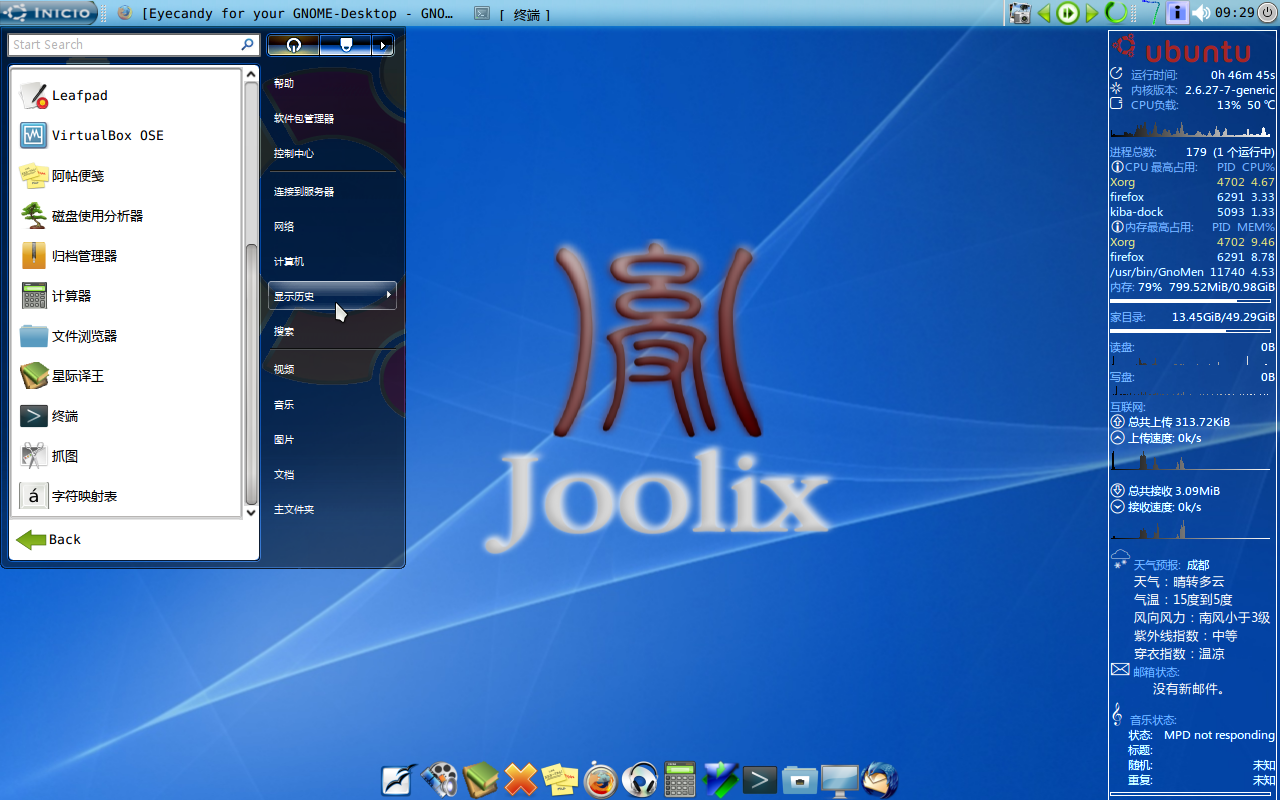Open the headphones music player dock icon

coord(640,780)
